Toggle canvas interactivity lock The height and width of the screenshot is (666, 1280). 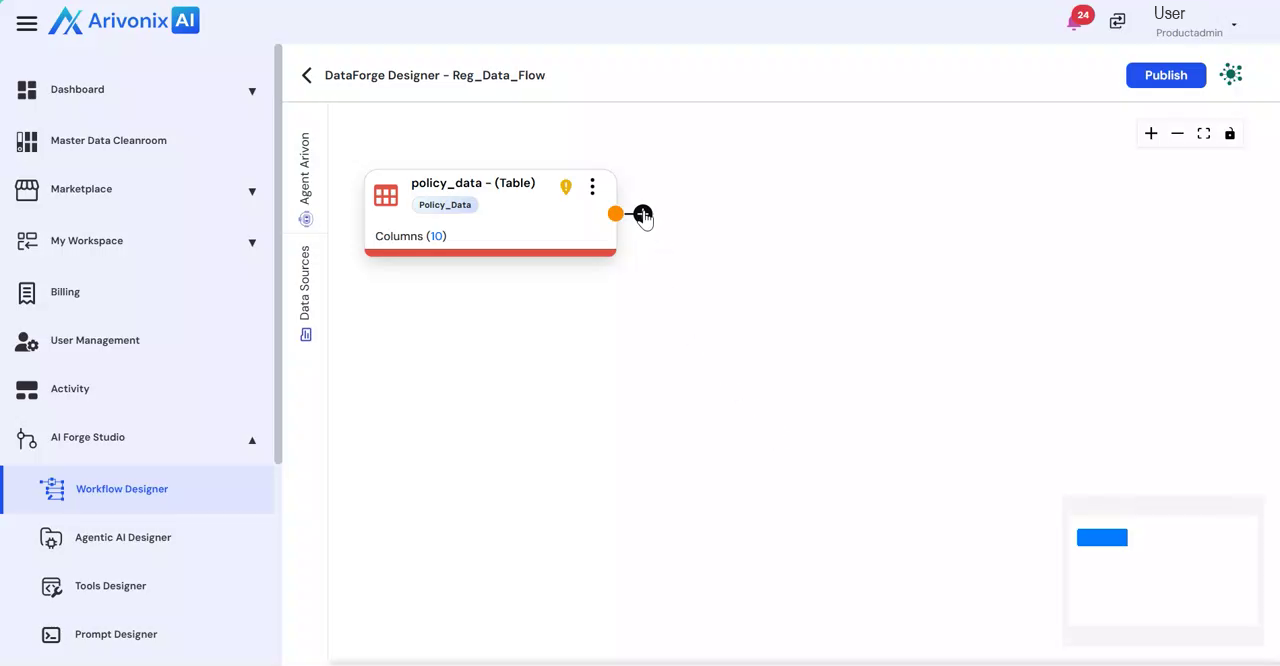[1230, 134]
